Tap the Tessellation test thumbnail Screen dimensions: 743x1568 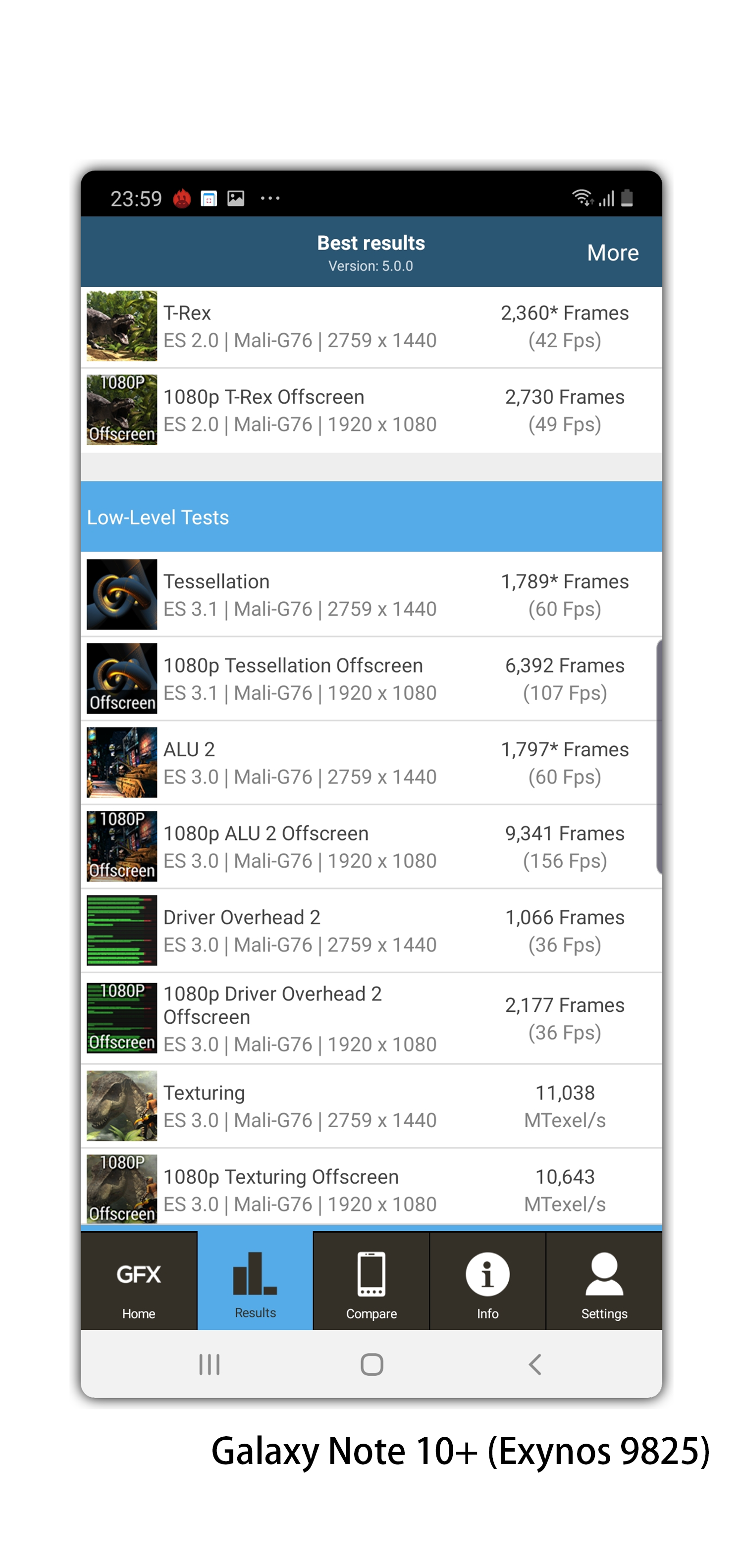point(122,595)
